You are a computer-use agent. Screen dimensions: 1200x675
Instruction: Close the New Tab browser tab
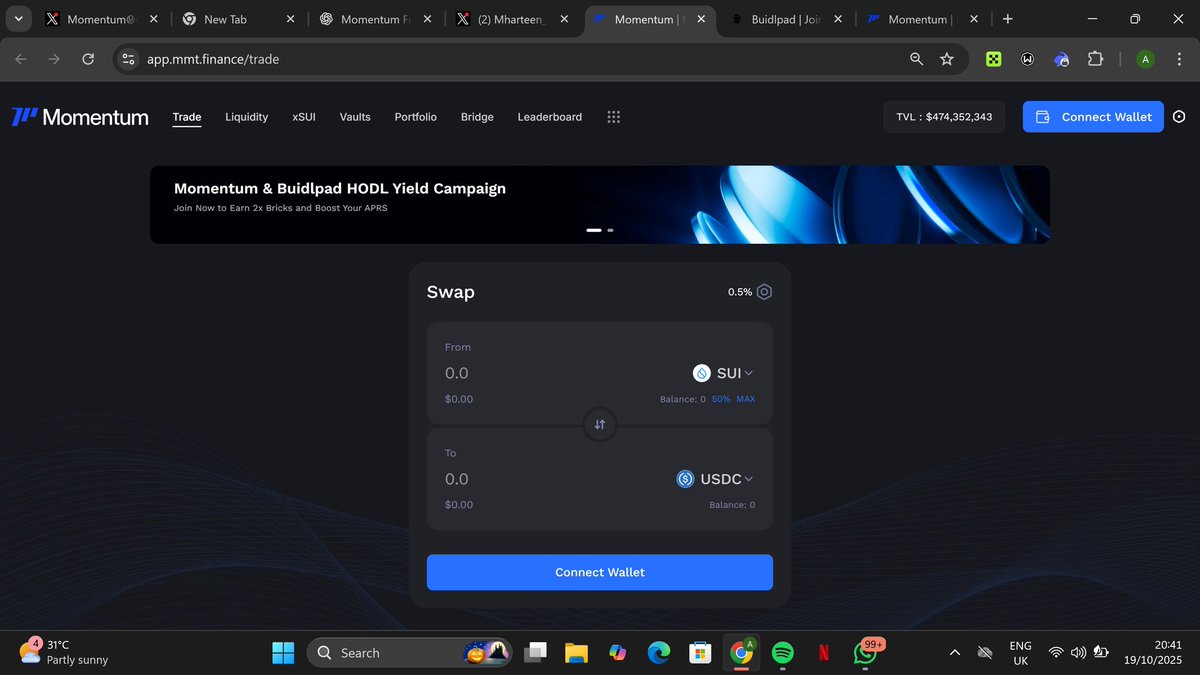pyautogui.click(x=290, y=19)
